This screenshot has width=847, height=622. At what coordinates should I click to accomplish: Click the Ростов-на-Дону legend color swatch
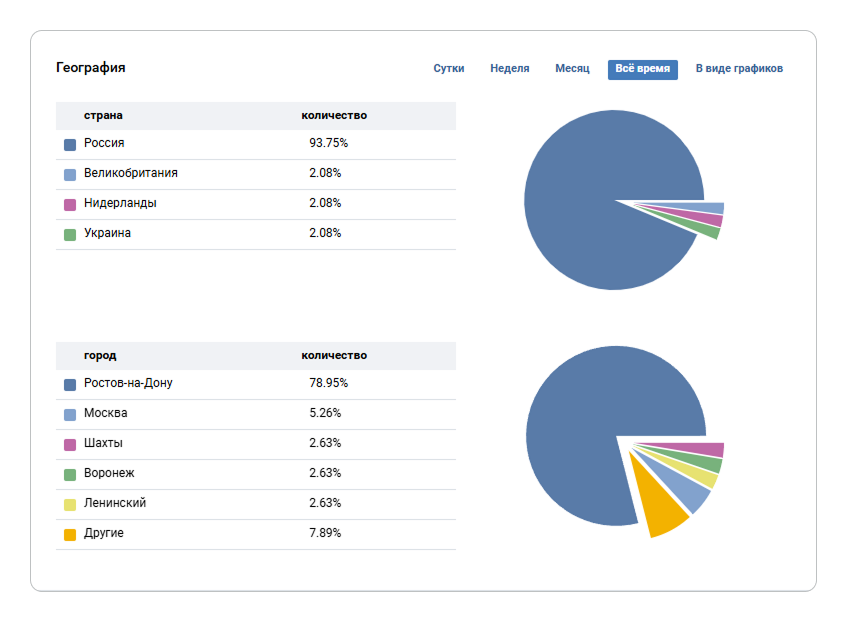70,384
